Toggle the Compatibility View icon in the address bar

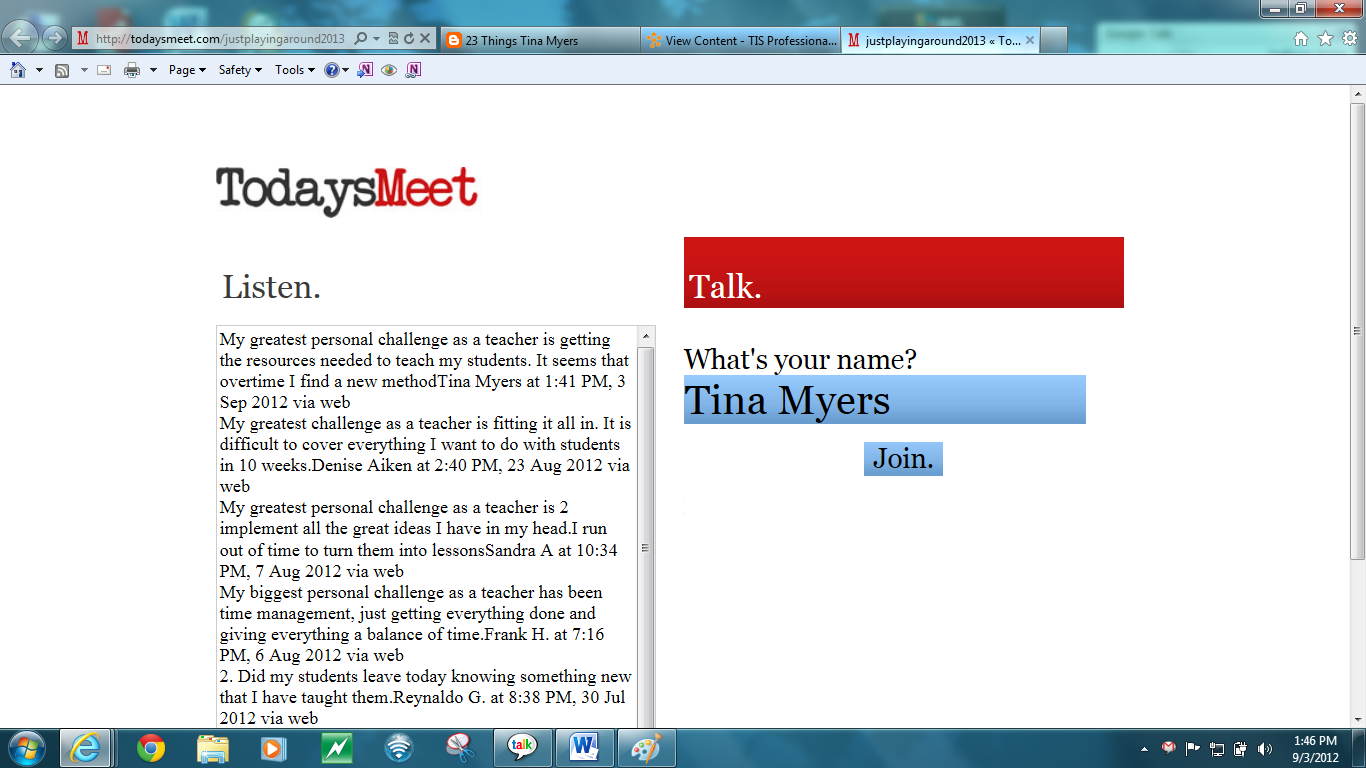tap(393, 39)
